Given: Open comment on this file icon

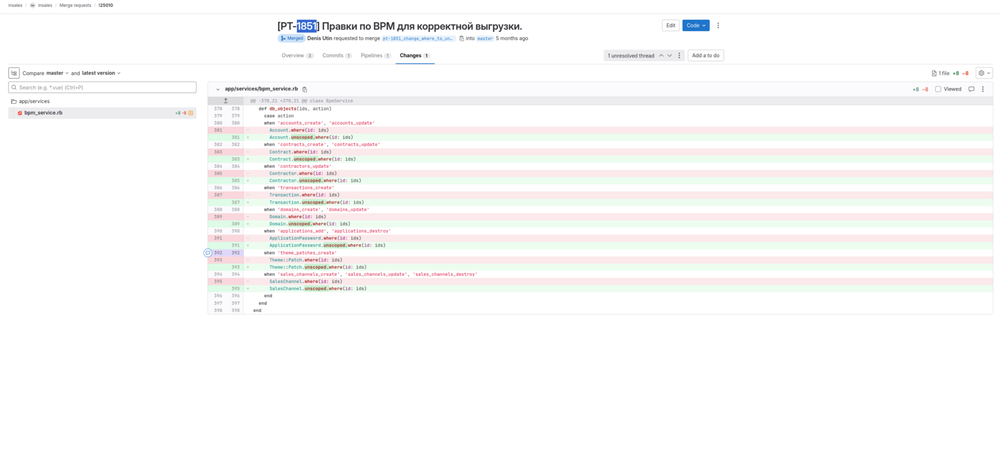Looking at the screenshot, I should (x=971, y=89).
